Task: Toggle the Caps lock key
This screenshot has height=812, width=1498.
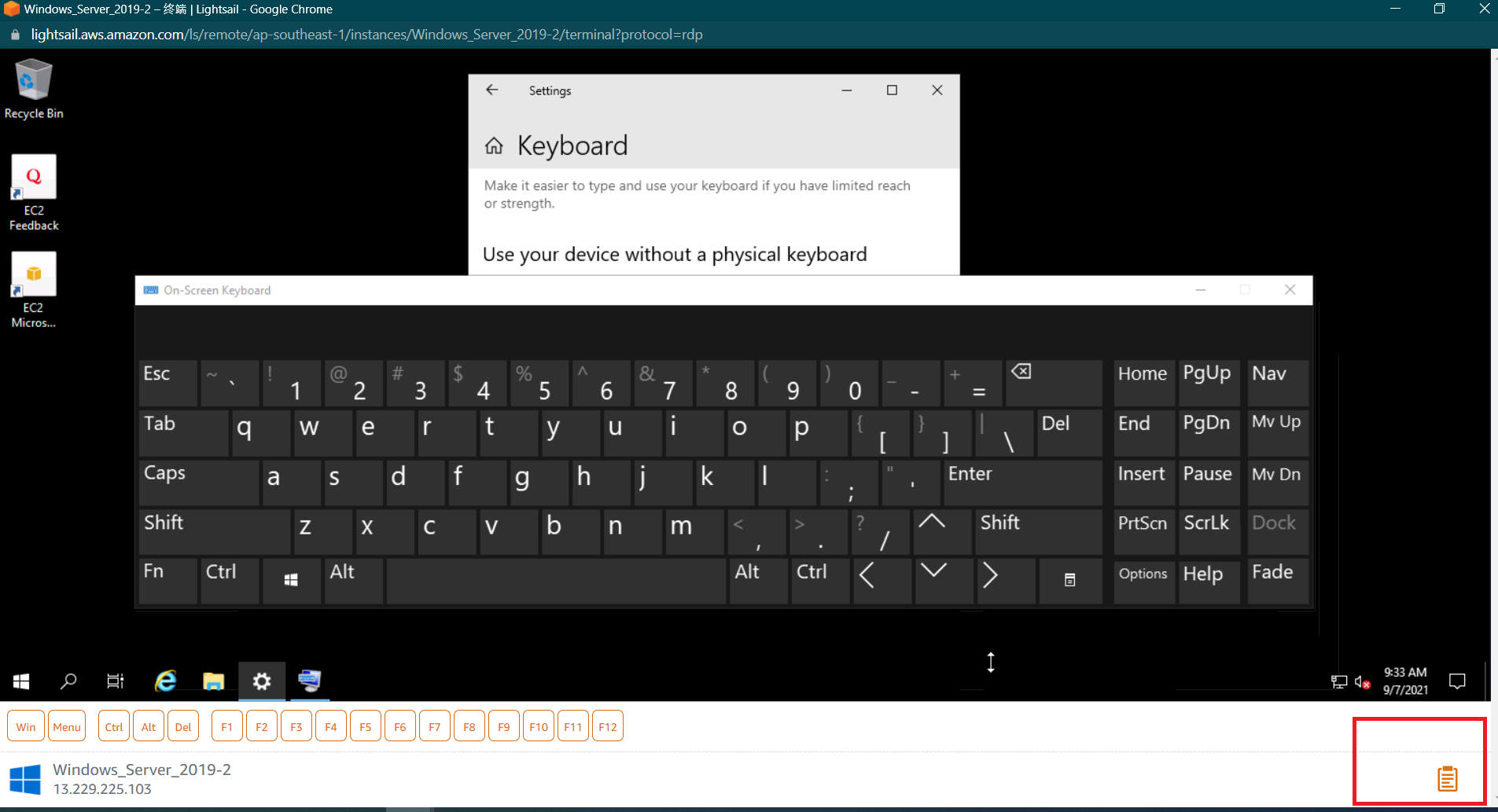Action: (x=199, y=483)
